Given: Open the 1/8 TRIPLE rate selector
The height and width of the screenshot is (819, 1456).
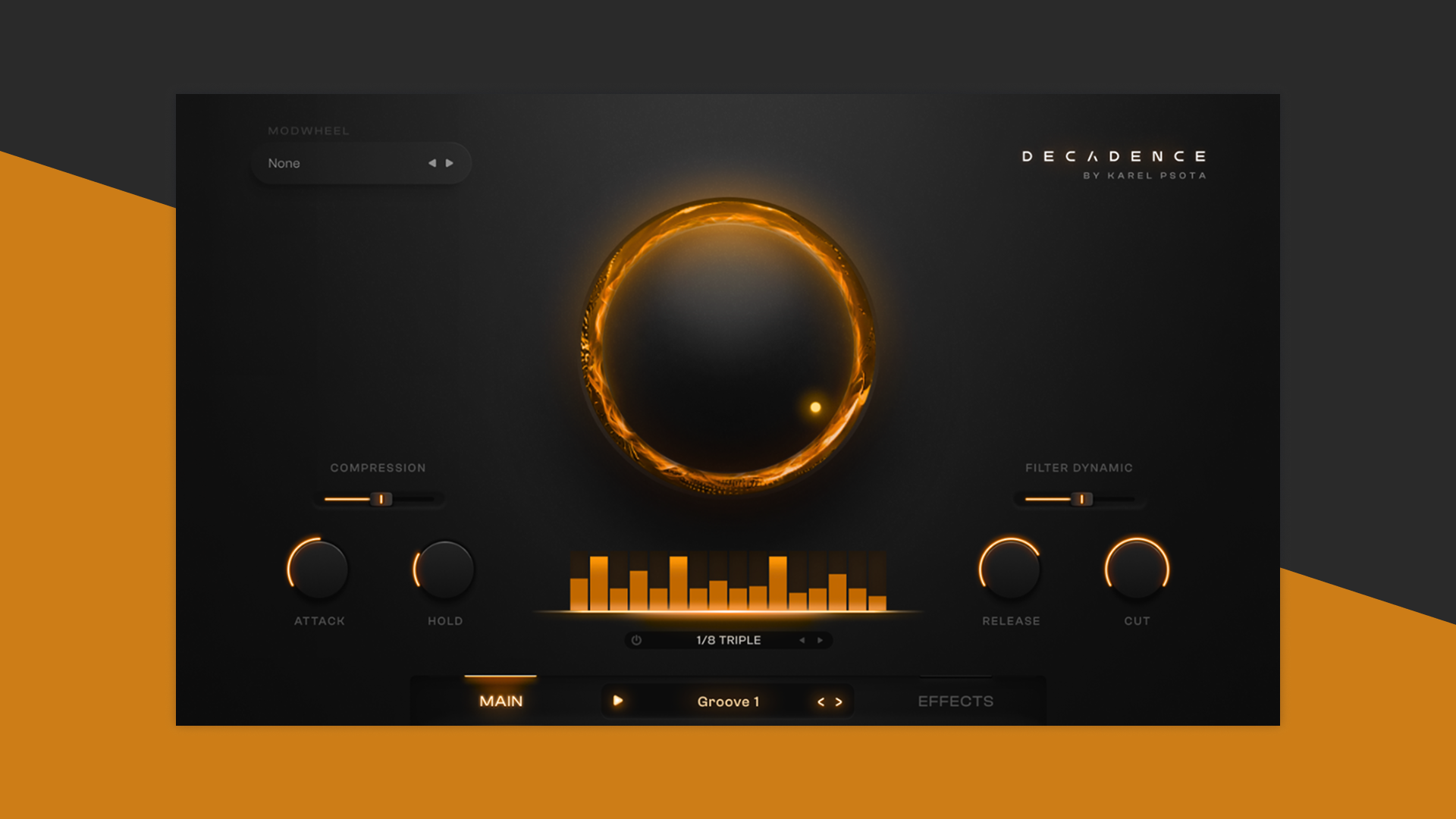Looking at the screenshot, I should pos(728,641).
